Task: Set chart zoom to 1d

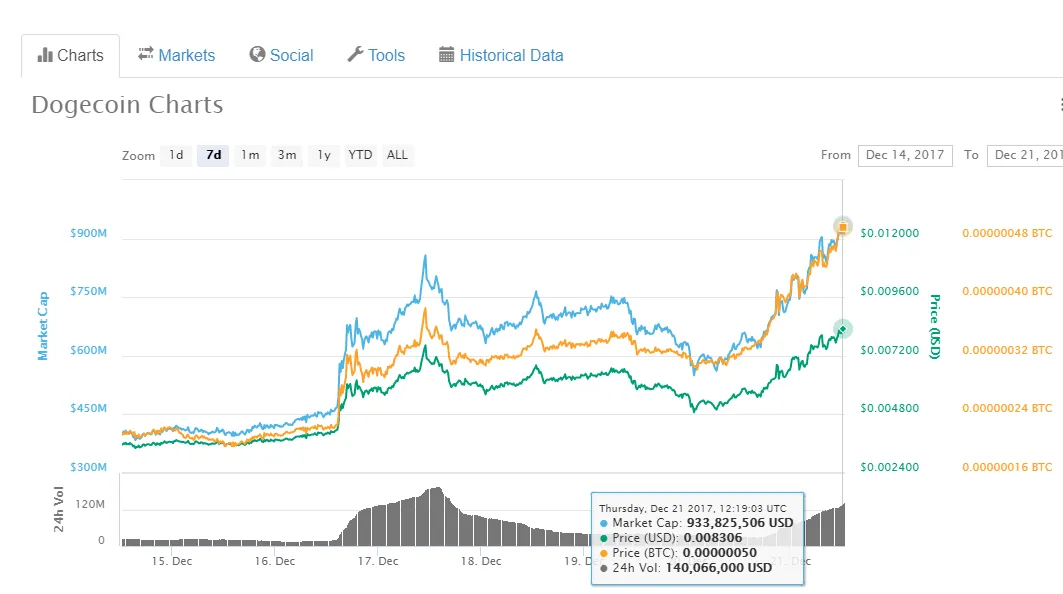Action: 176,155
